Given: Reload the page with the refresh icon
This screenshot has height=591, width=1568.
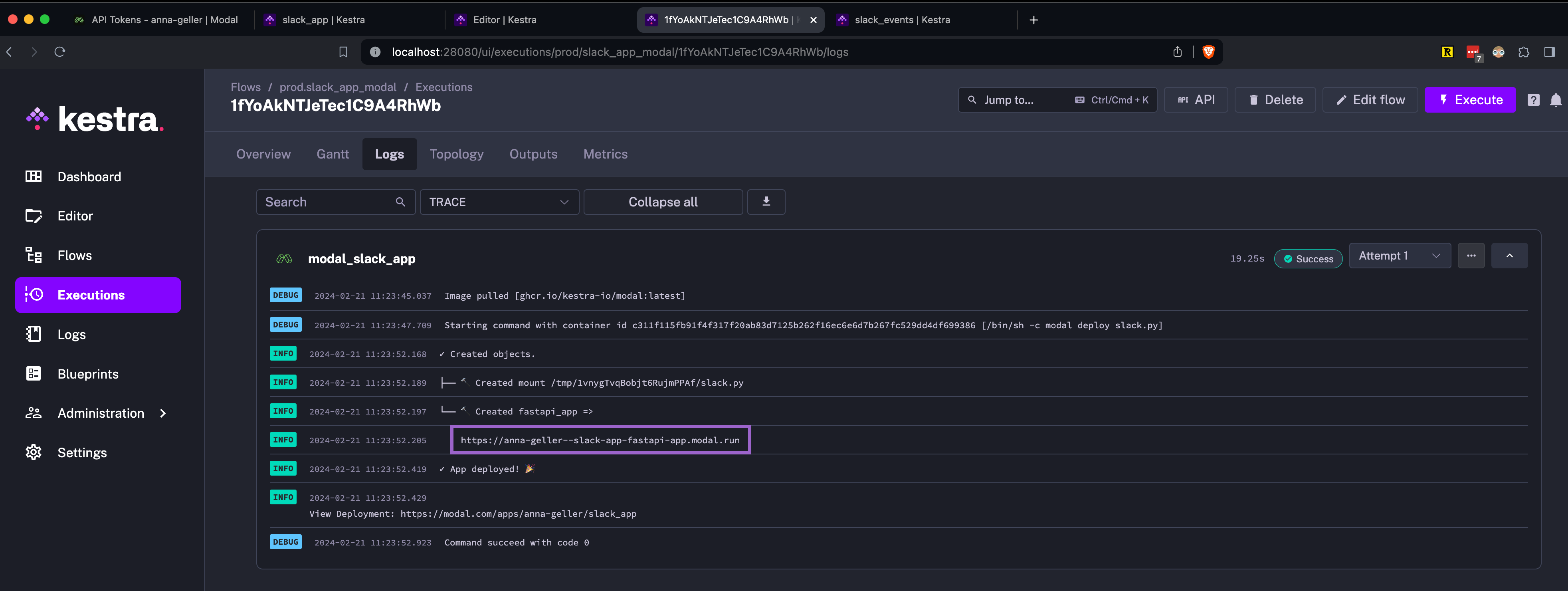Looking at the screenshot, I should tap(59, 52).
